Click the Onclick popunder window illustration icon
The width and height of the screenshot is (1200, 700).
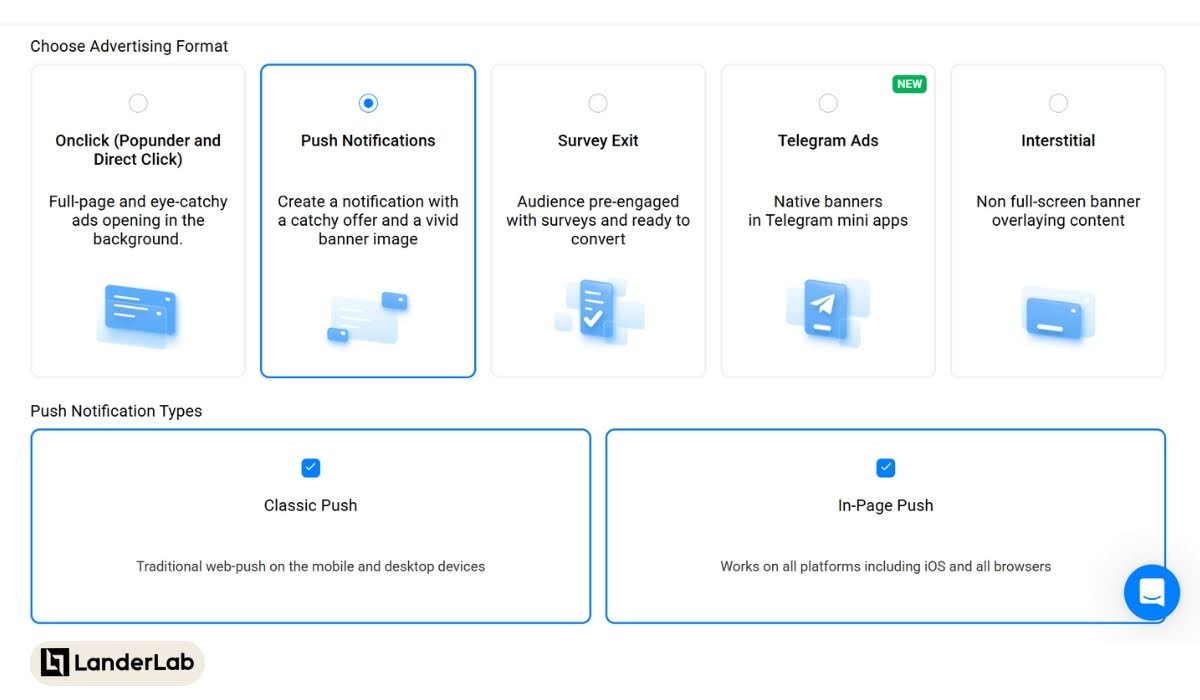coord(138,316)
